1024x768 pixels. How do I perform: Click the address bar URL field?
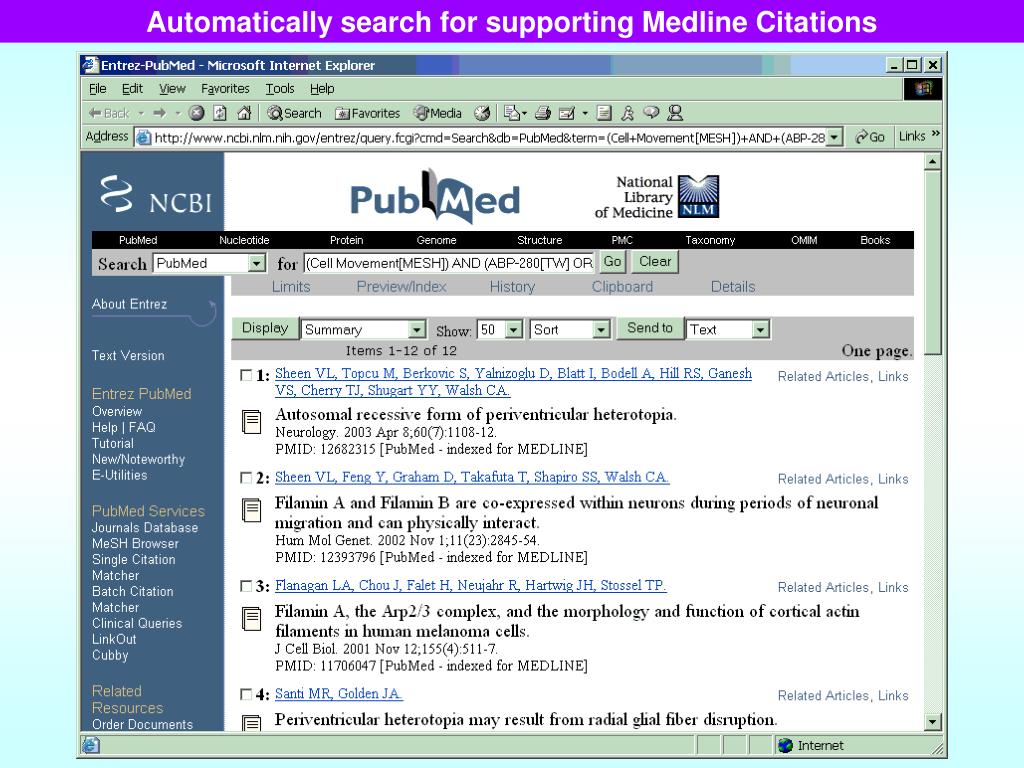click(489, 138)
